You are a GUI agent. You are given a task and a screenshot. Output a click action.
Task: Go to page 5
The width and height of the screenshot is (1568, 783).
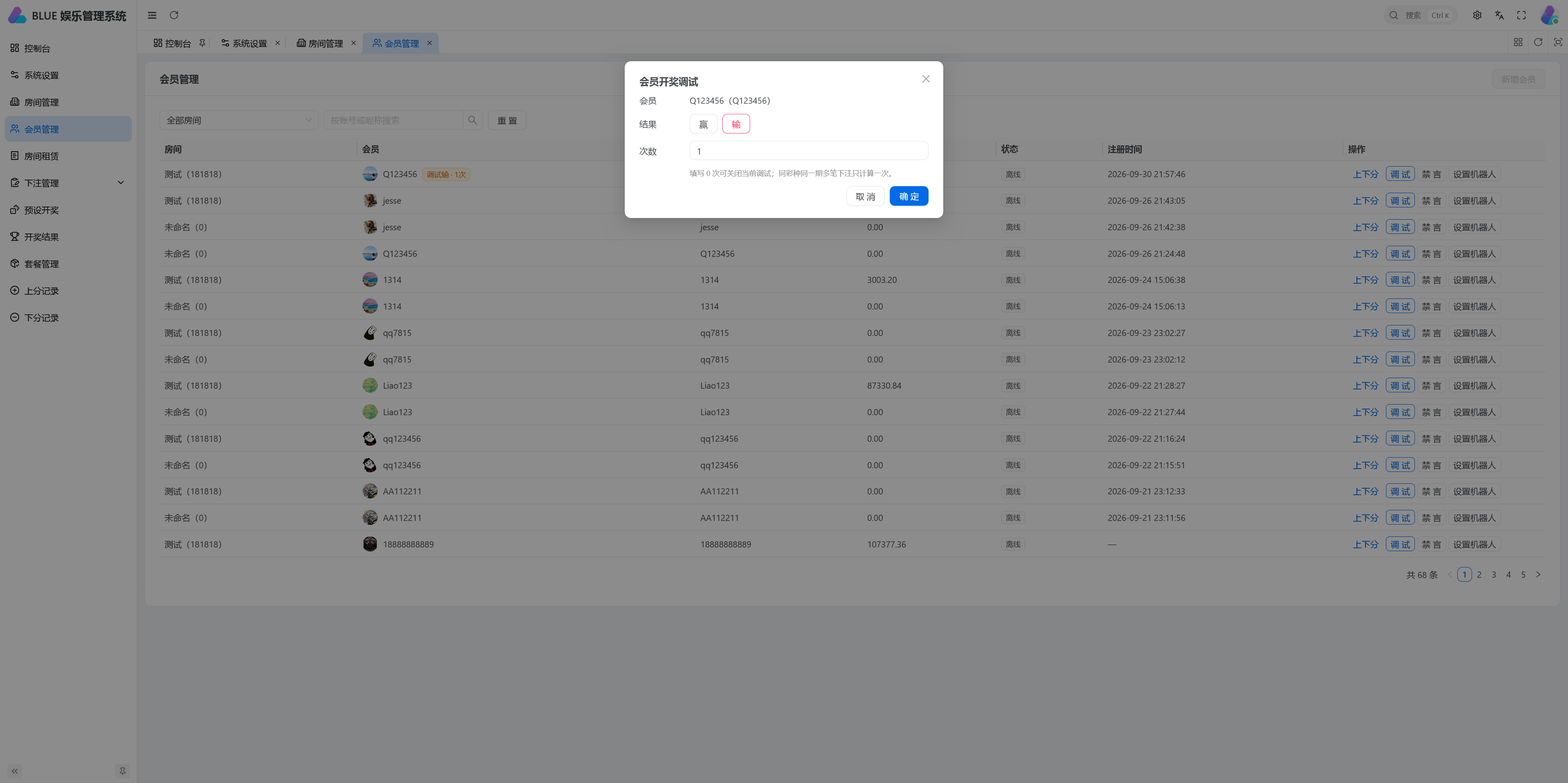1523,574
